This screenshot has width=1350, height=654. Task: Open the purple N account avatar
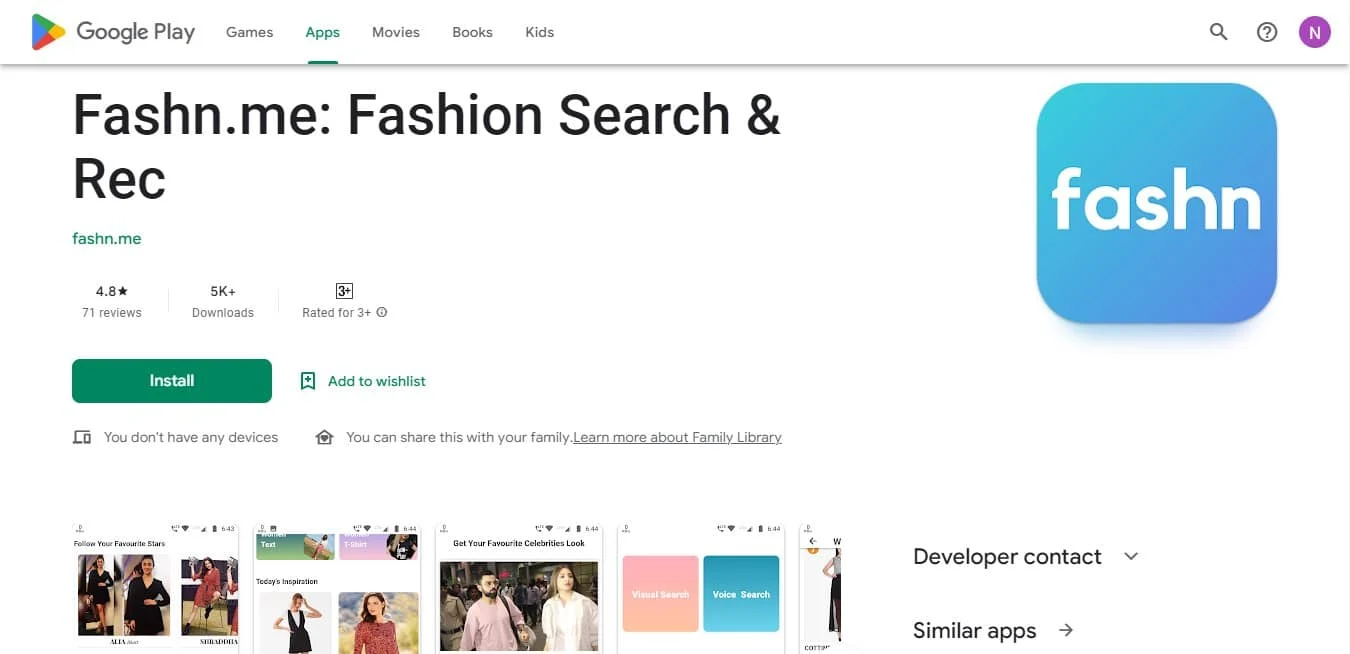[1314, 32]
